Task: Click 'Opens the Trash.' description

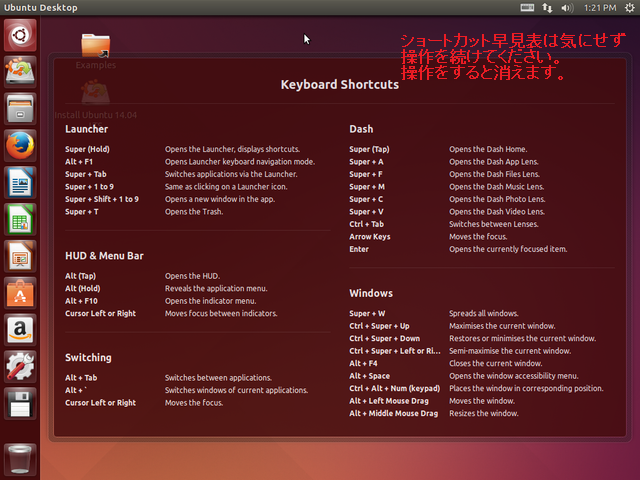Action: (194, 212)
